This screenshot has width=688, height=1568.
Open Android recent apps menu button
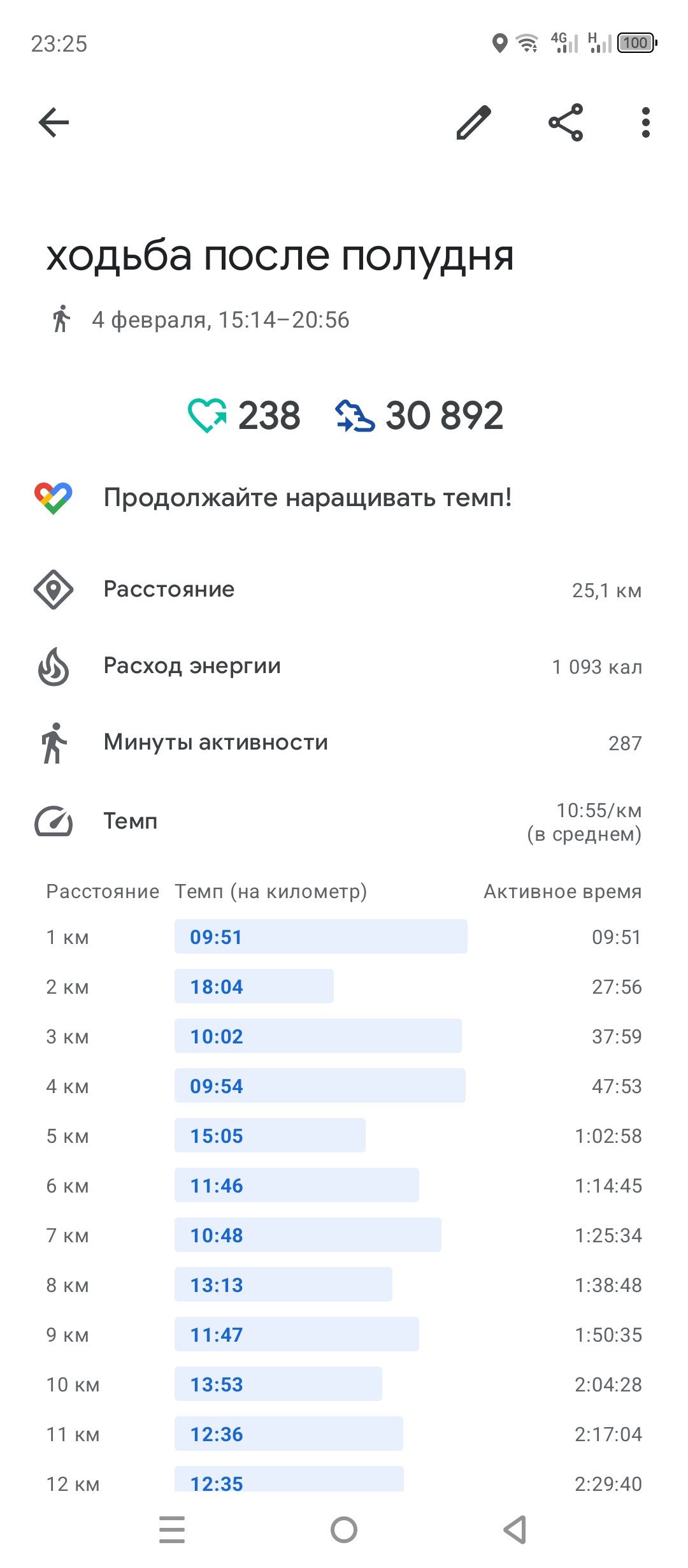tap(172, 1530)
